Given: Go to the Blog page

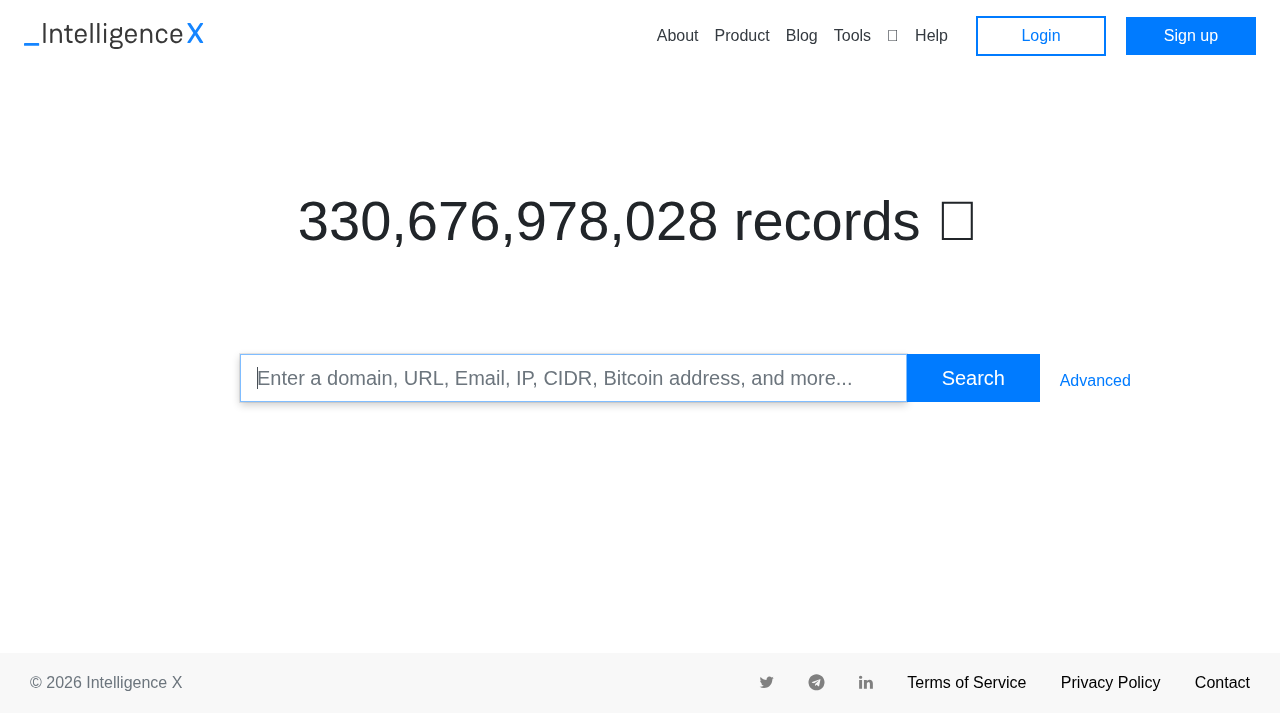Looking at the screenshot, I should tap(802, 36).
